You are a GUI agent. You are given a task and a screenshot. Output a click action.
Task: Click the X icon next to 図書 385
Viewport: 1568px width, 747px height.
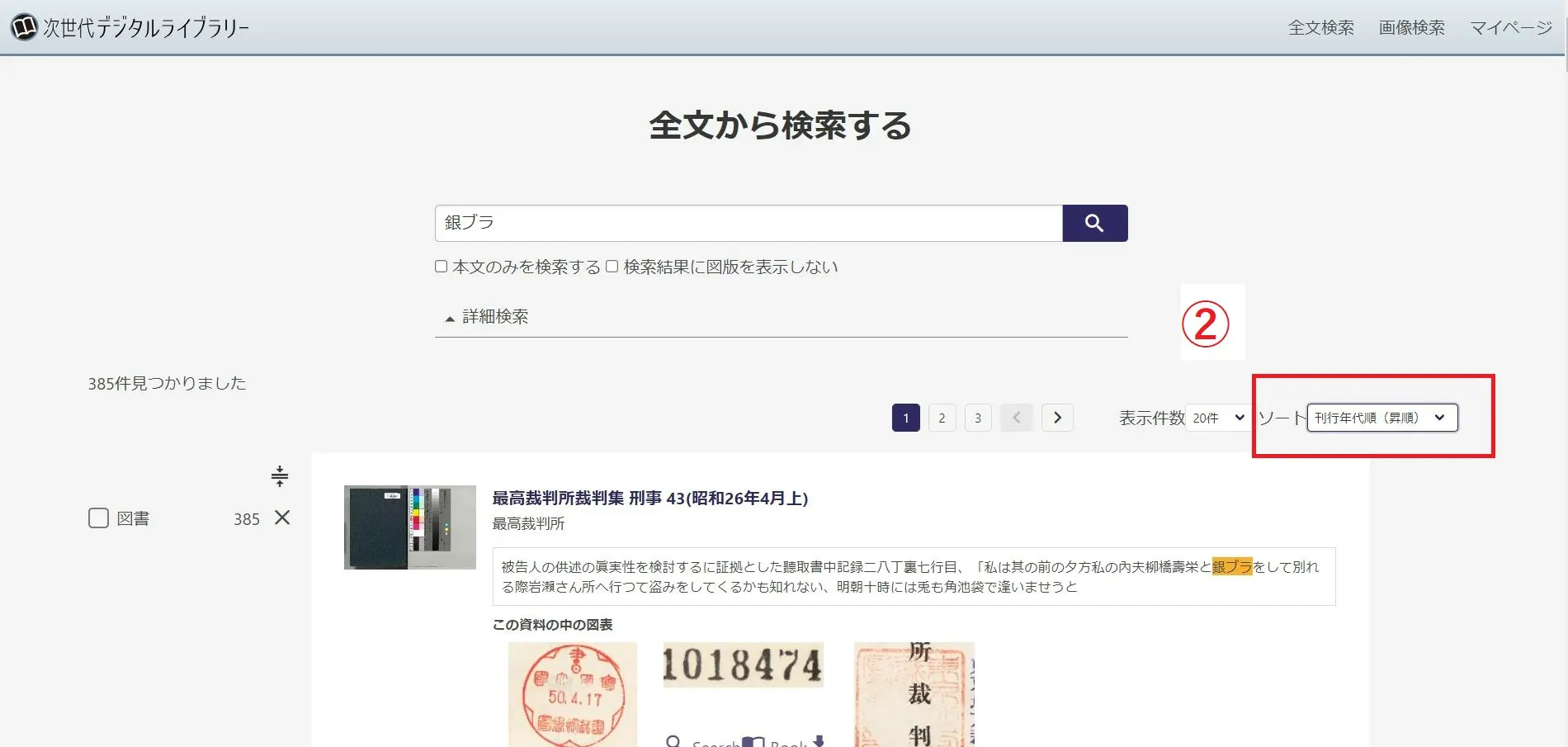tap(282, 518)
